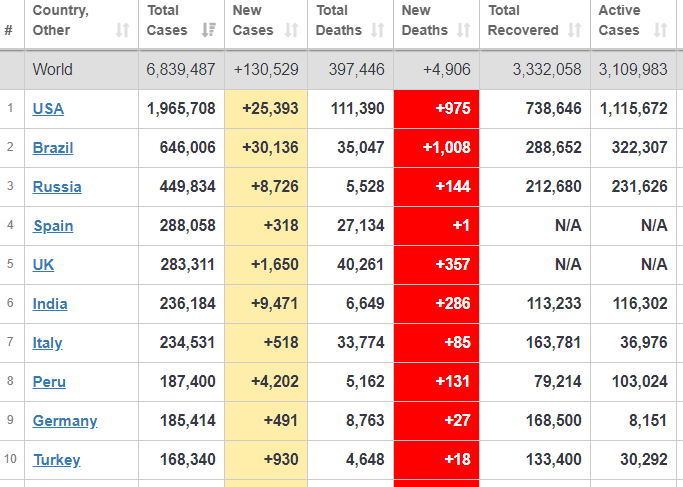This screenshot has height=487, width=683.
Task: Select UK new cases +1,650
Action: click(275, 264)
